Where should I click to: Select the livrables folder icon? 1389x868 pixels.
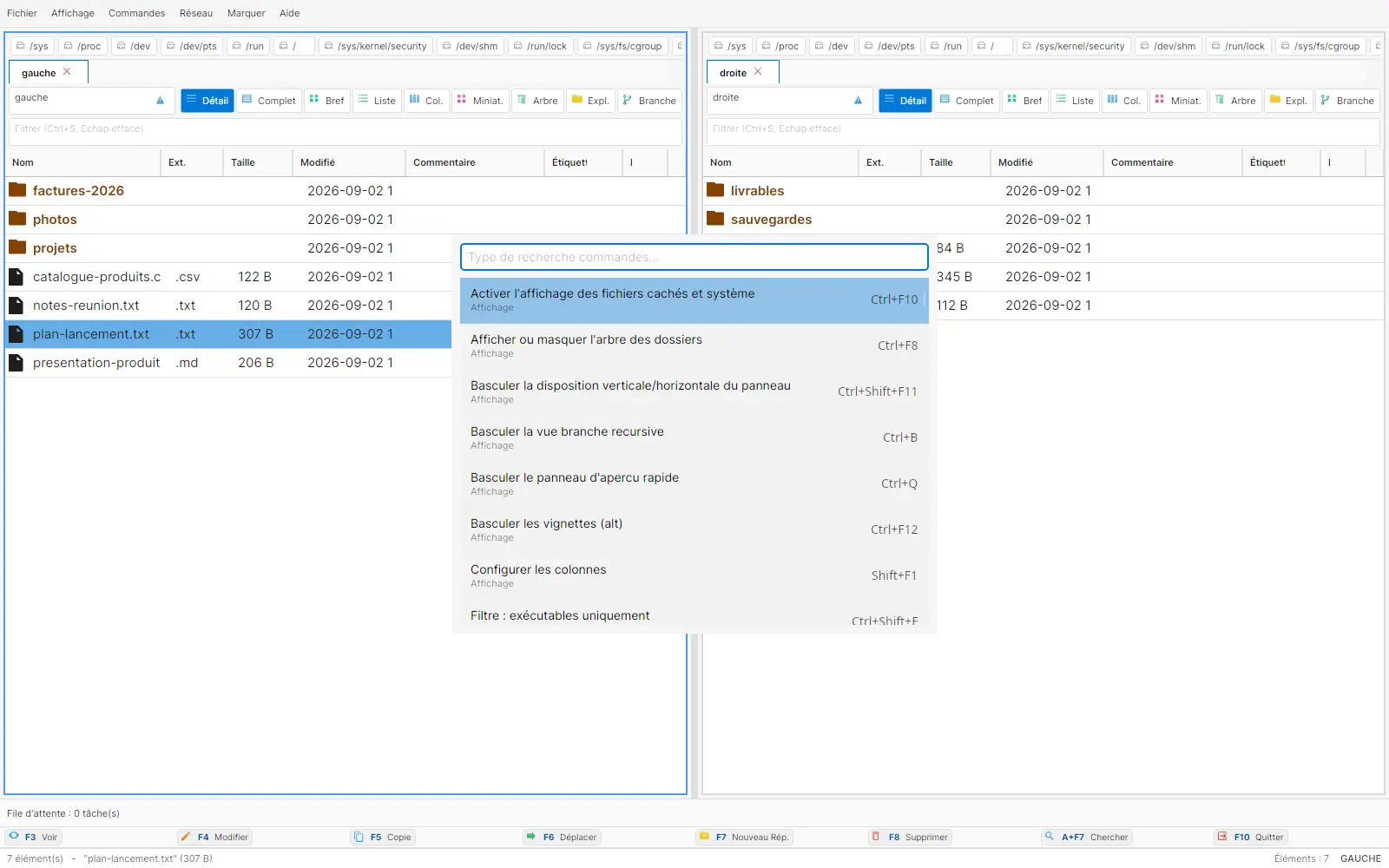(x=715, y=190)
